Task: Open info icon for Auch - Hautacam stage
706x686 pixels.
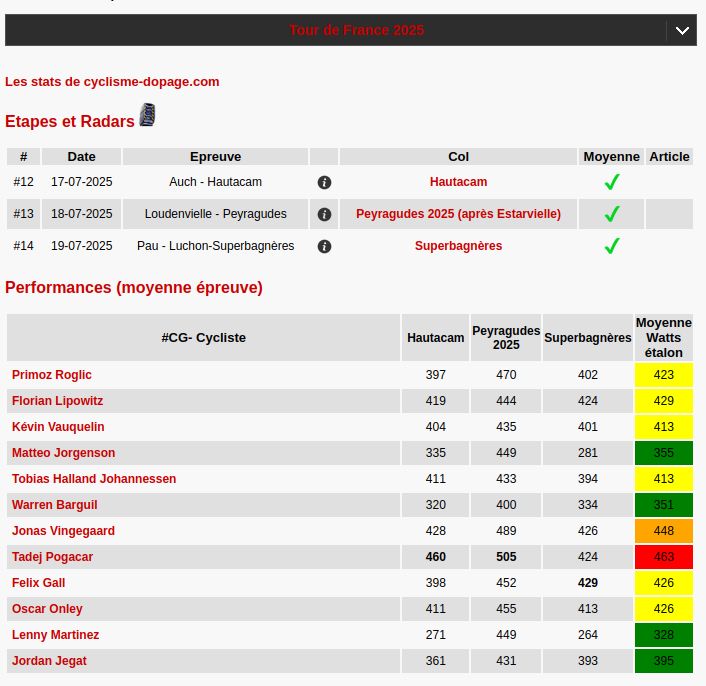Action: (x=324, y=182)
